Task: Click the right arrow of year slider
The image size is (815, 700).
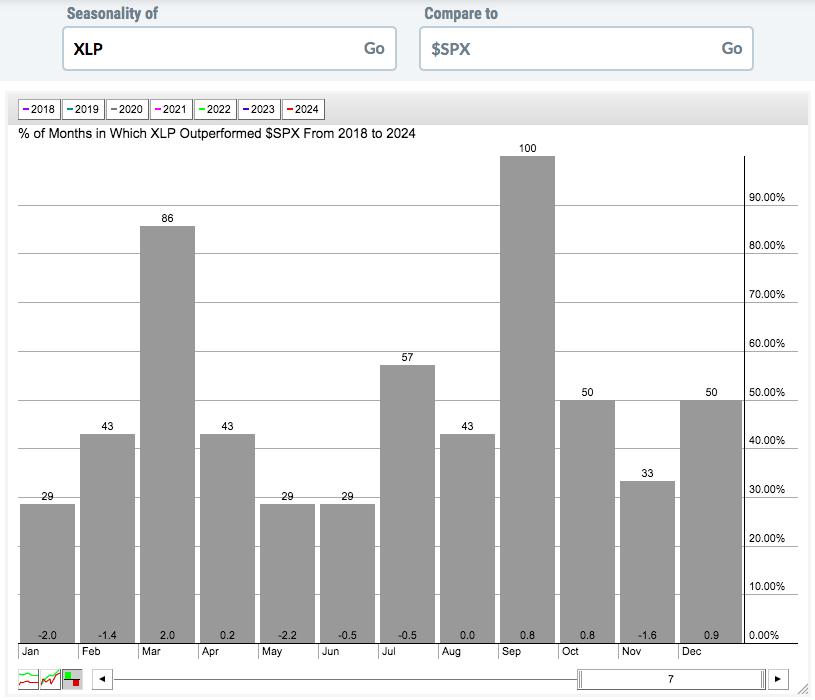Action: [778, 679]
